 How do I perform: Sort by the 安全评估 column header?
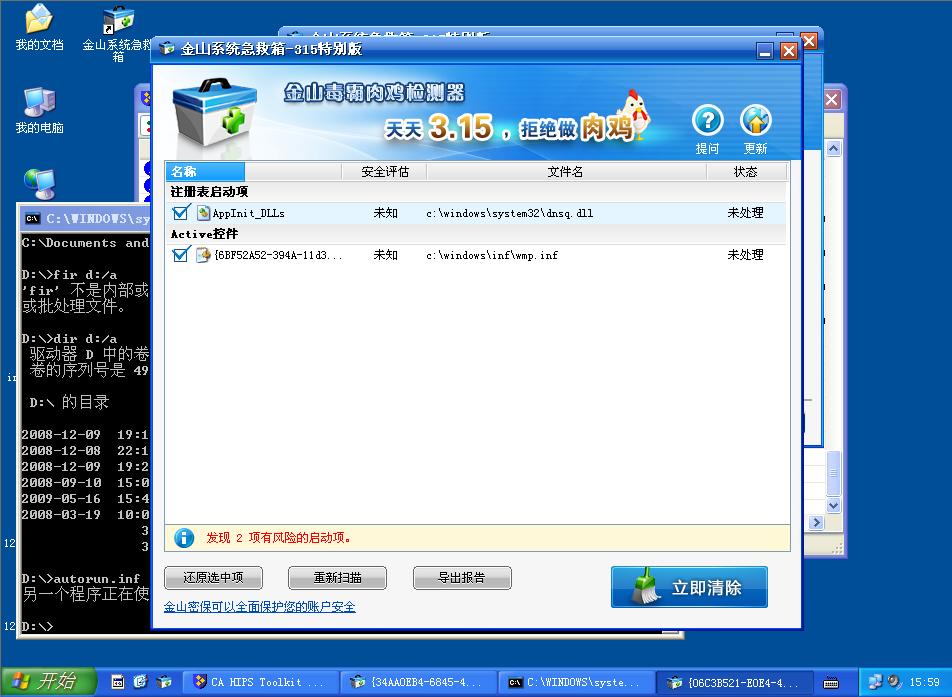[x=385, y=172]
